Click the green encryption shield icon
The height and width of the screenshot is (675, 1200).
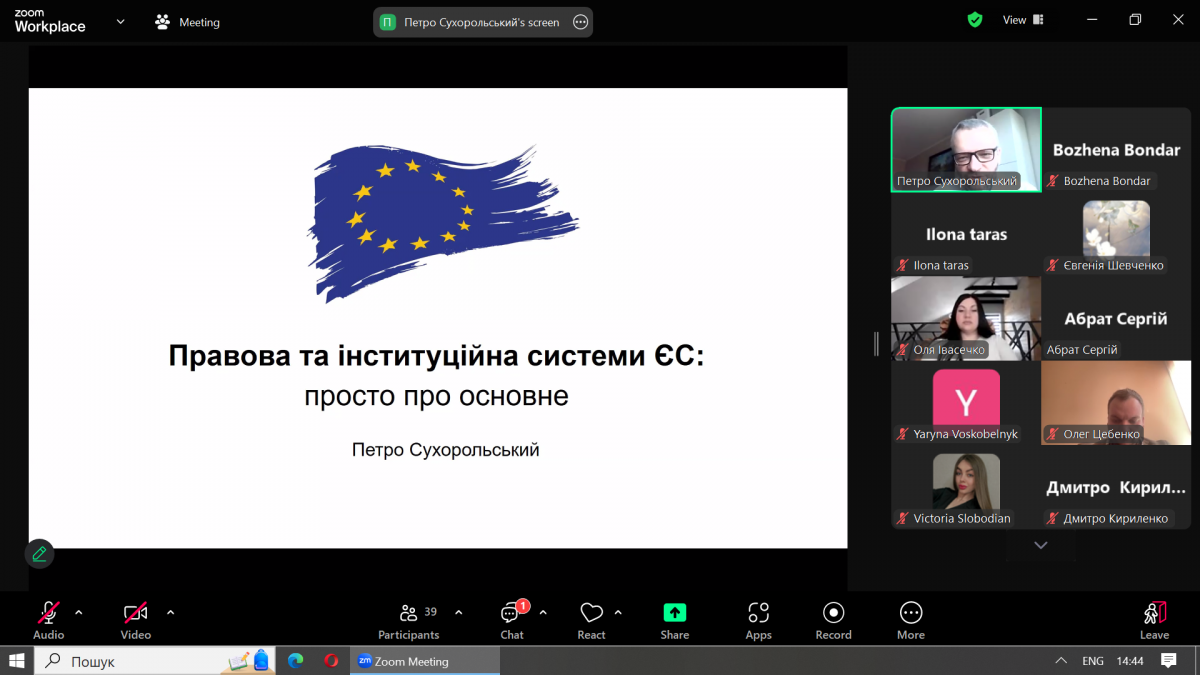coord(975,20)
